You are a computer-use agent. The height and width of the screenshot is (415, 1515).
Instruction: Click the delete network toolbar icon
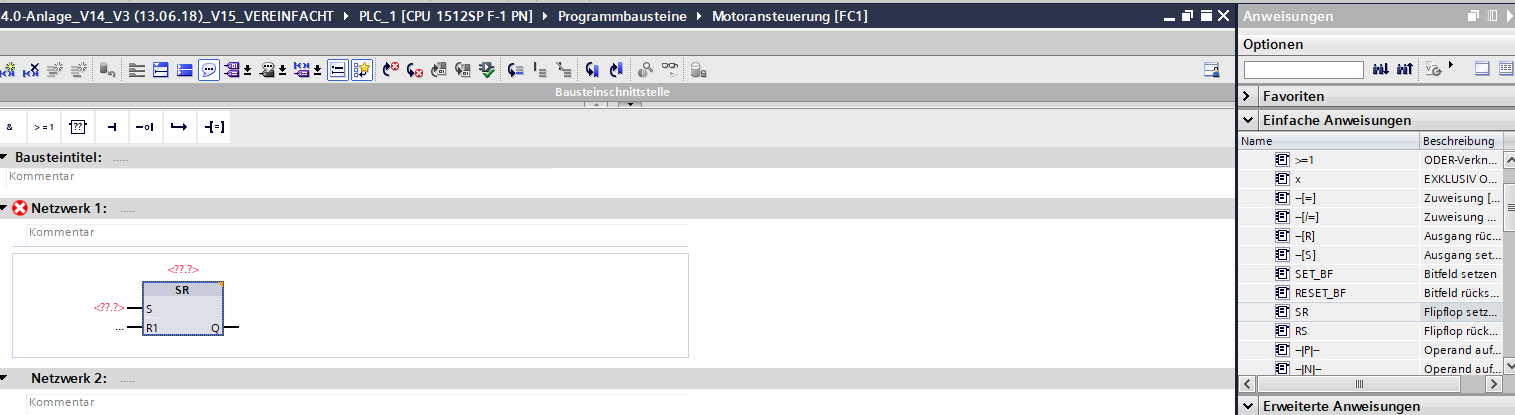(32, 70)
